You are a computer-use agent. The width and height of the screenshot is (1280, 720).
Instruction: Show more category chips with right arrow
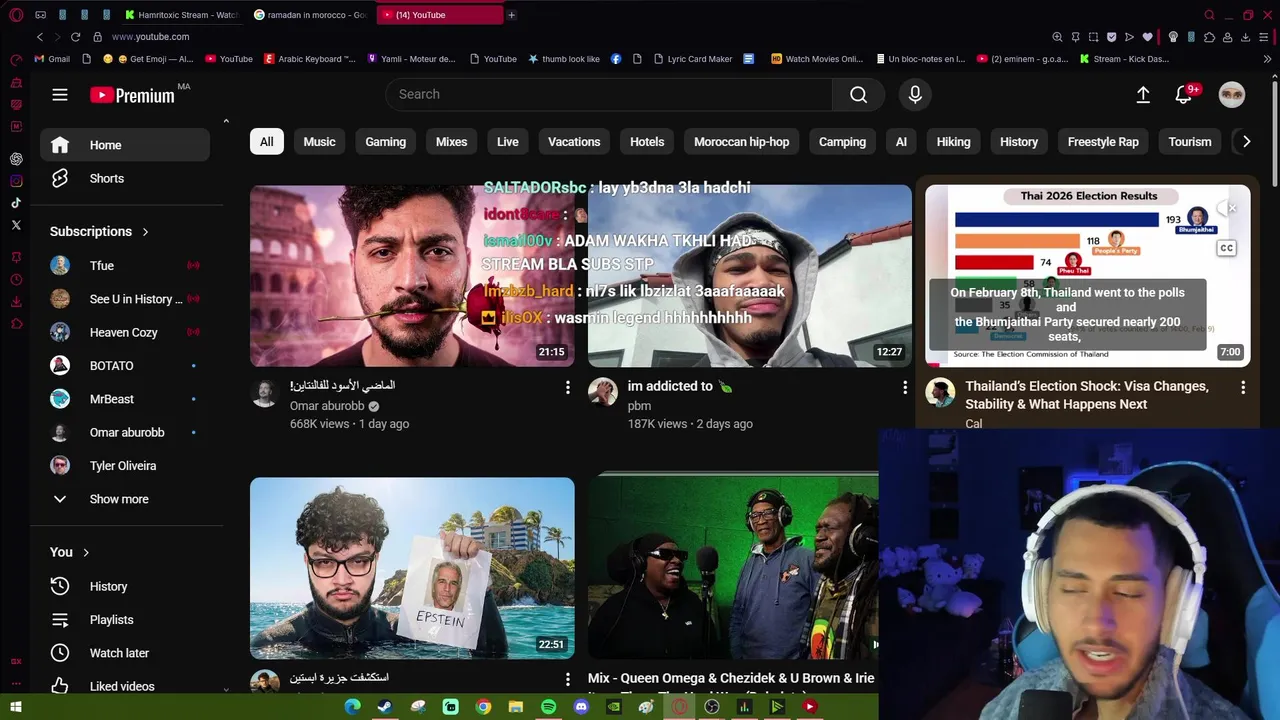click(x=1246, y=142)
